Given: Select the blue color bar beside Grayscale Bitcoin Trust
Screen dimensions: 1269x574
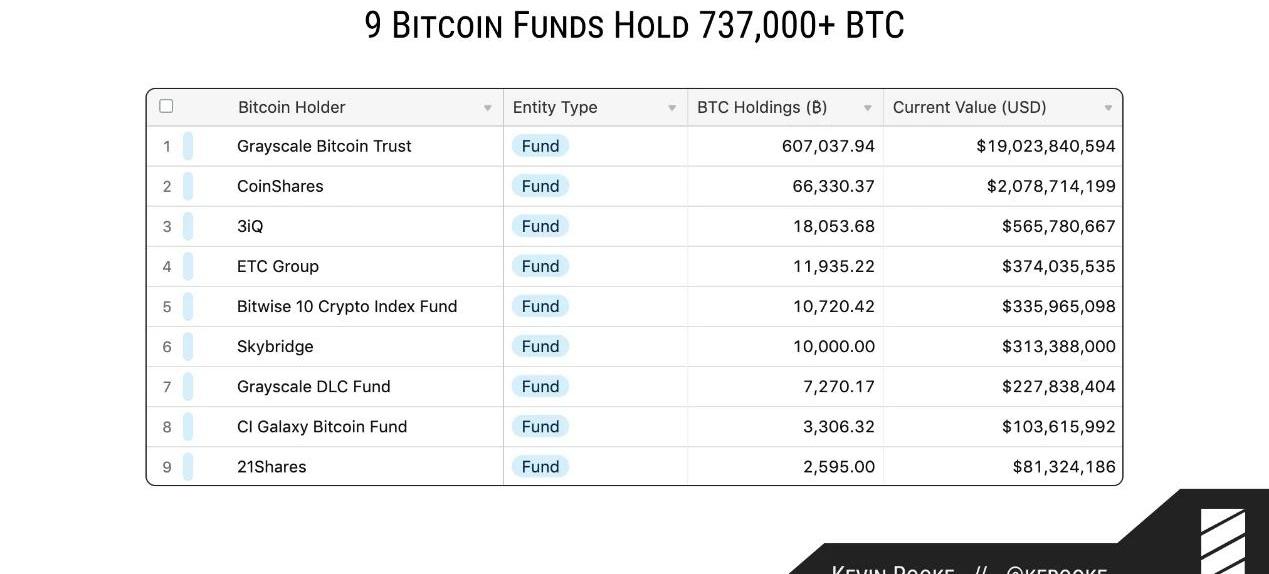Looking at the screenshot, I should (188, 146).
